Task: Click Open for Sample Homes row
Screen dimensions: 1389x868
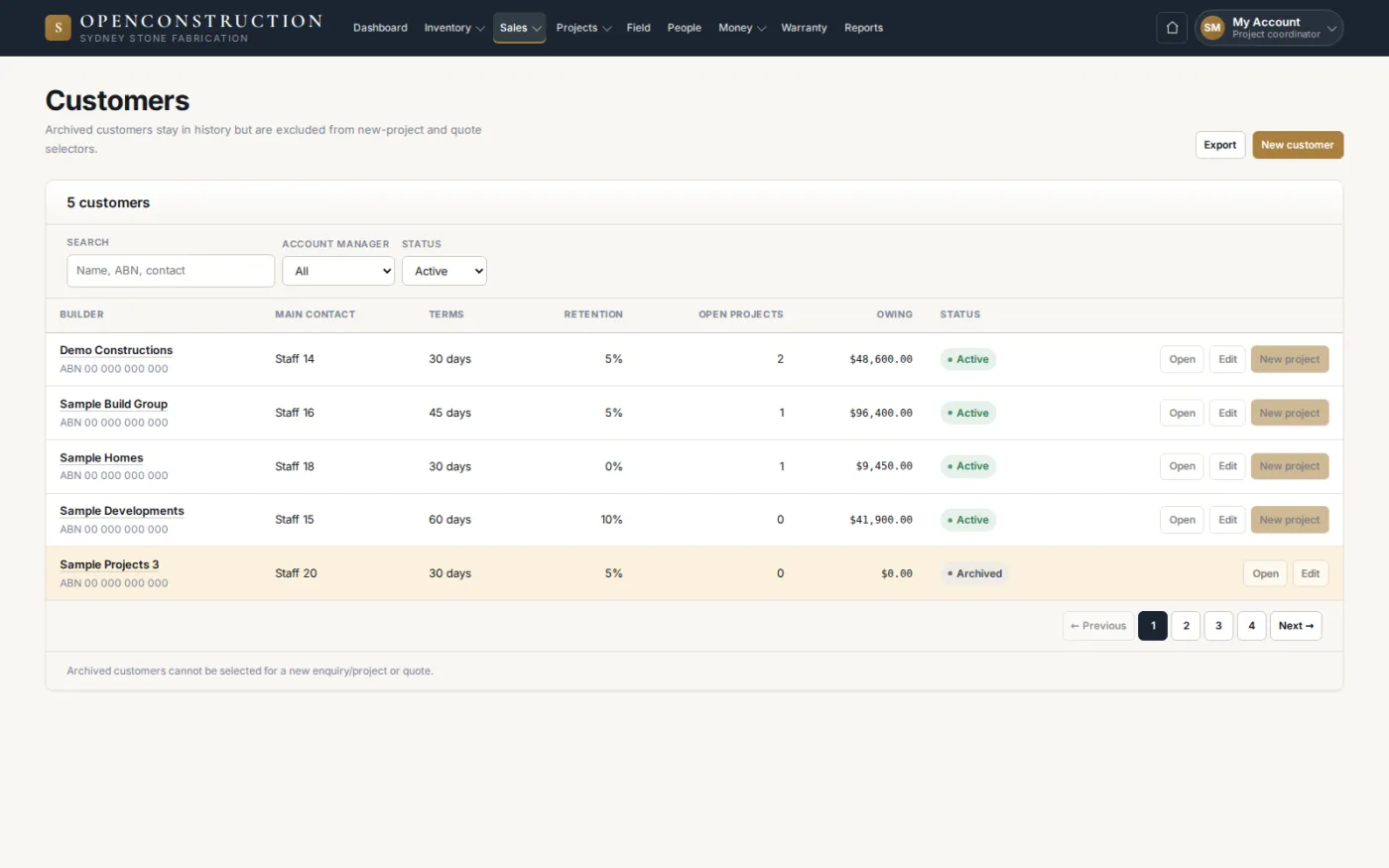Action: coord(1182,466)
